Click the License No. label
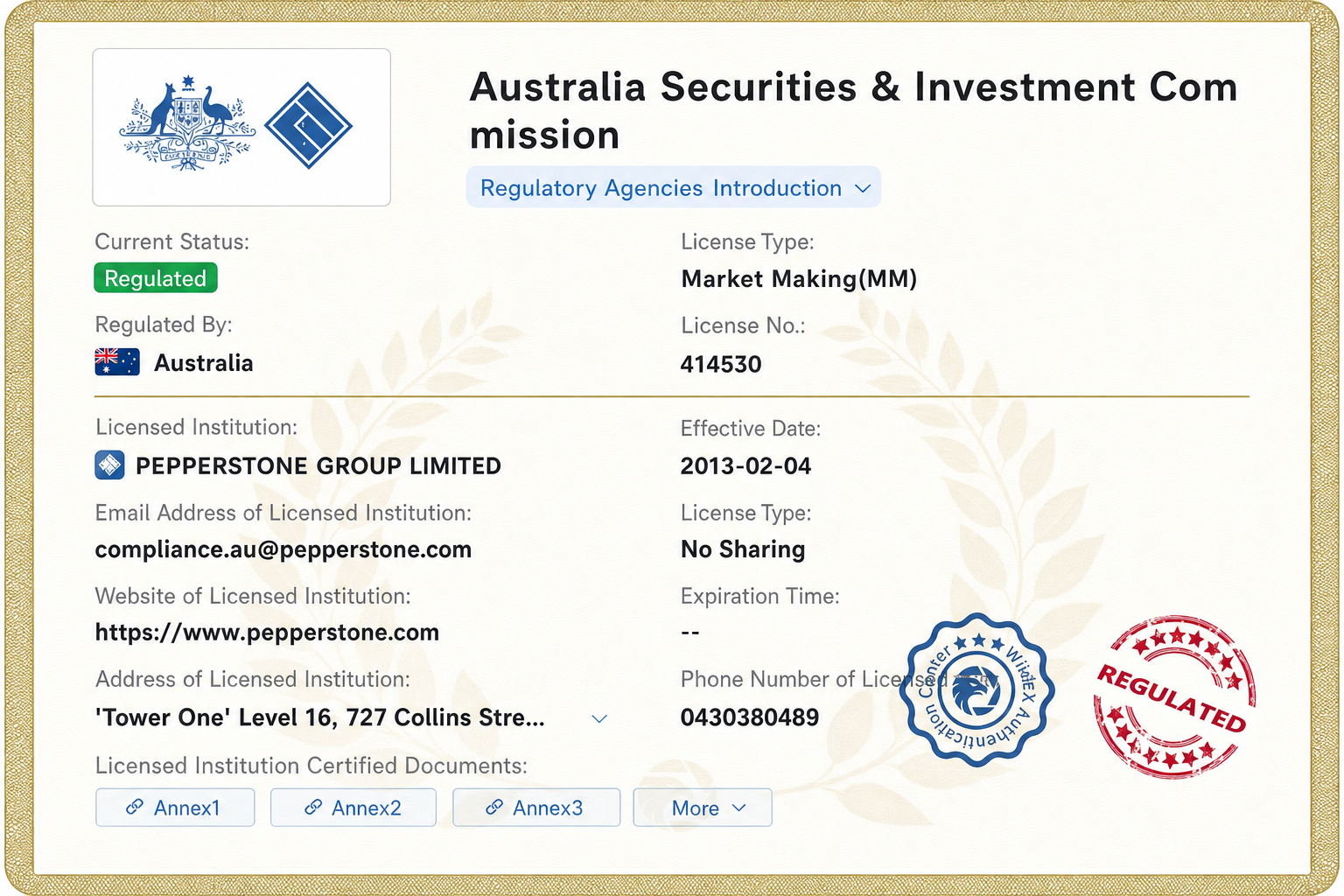The width and height of the screenshot is (1344, 896). (744, 325)
